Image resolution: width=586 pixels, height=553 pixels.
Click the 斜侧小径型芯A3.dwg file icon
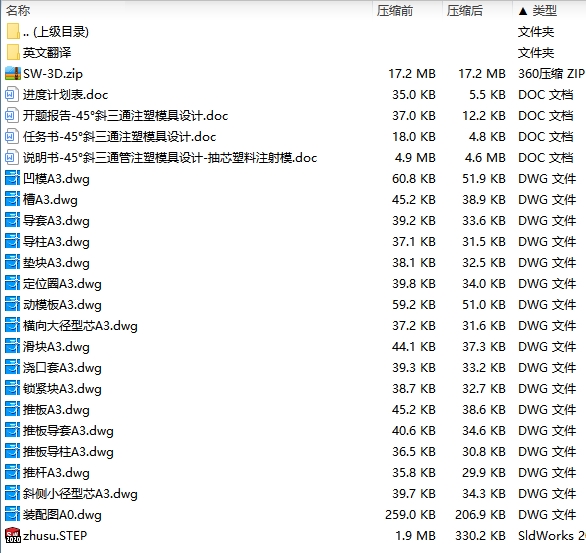tap(12, 493)
